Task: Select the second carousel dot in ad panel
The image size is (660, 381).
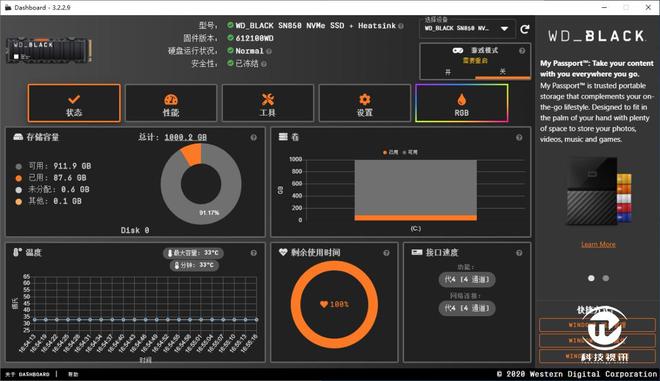Action: click(605, 278)
